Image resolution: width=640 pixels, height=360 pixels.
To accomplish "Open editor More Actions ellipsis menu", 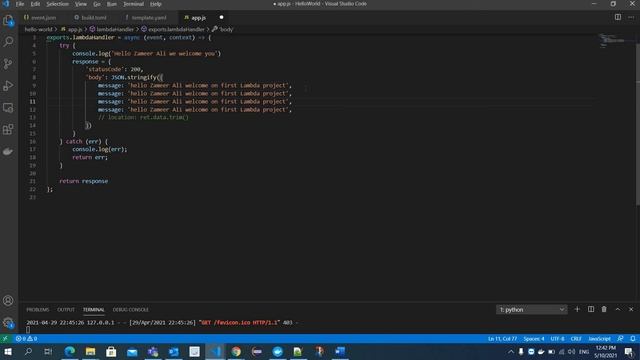I will [631, 18].
